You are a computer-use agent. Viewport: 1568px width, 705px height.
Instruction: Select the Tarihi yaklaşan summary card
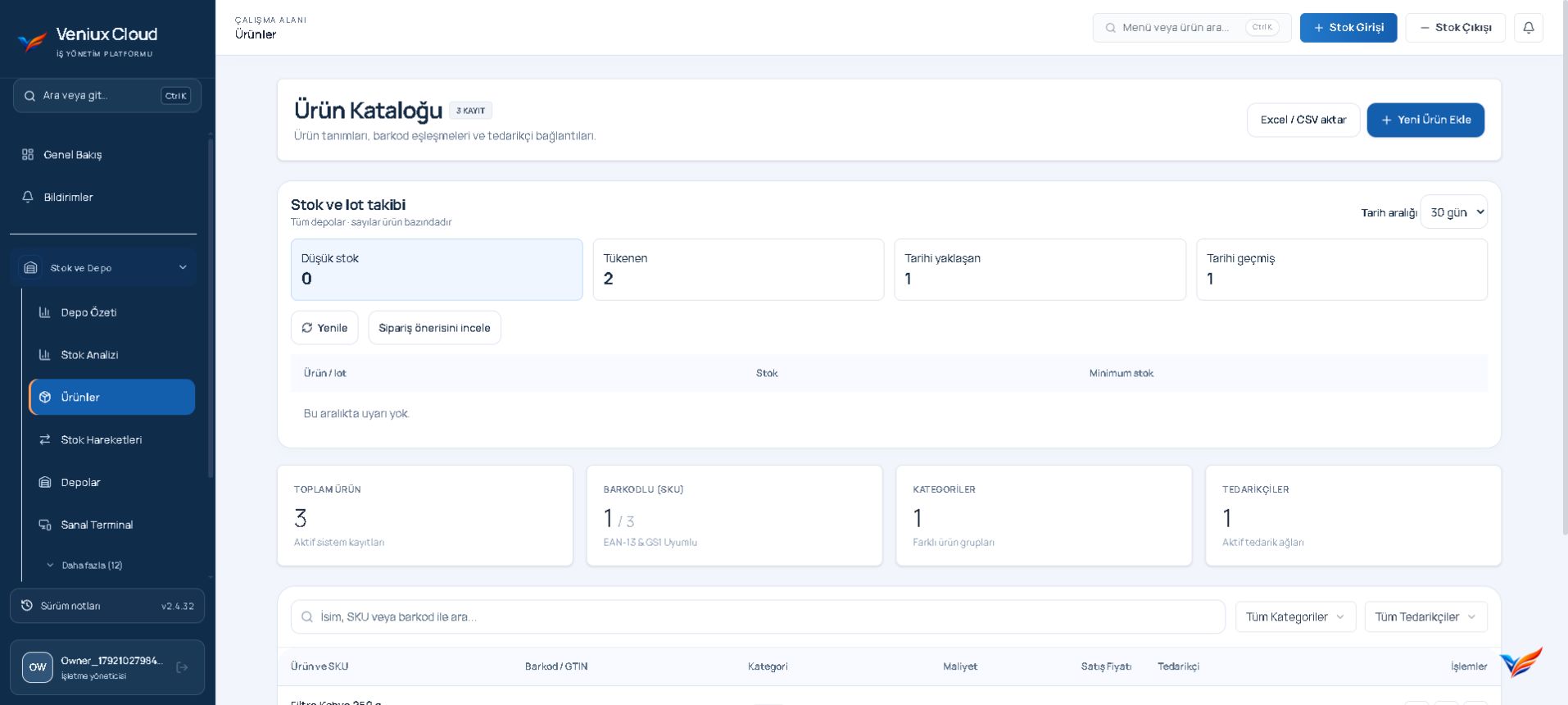click(1040, 270)
